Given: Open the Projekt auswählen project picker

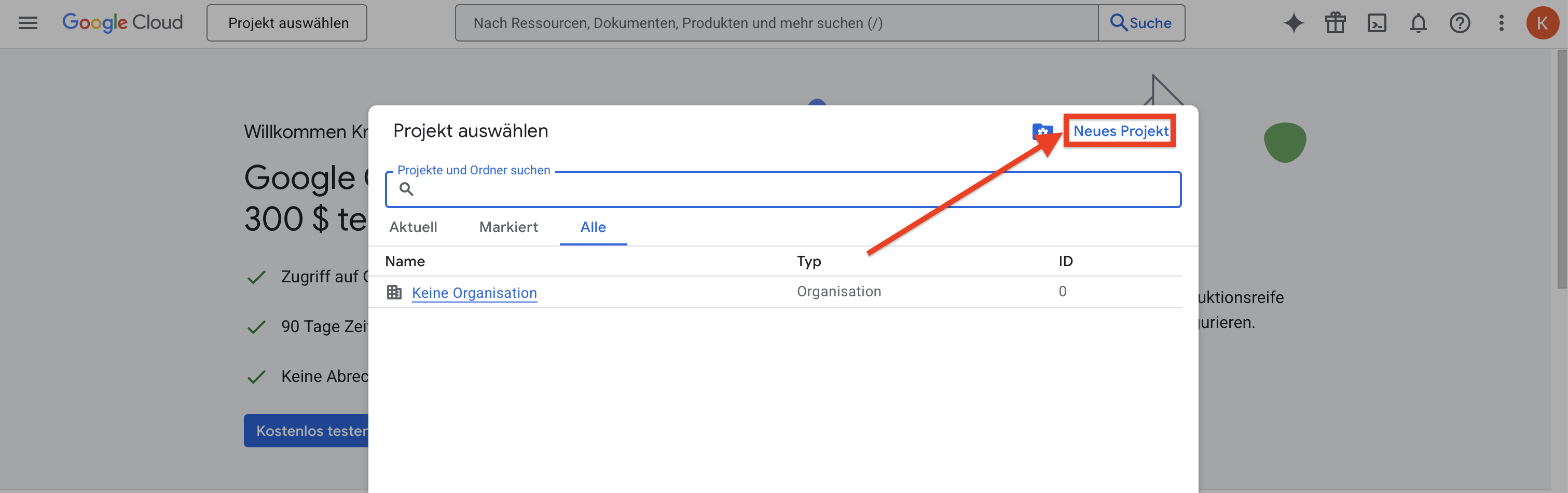Looking at the screenshot, I should coord(287,23).
